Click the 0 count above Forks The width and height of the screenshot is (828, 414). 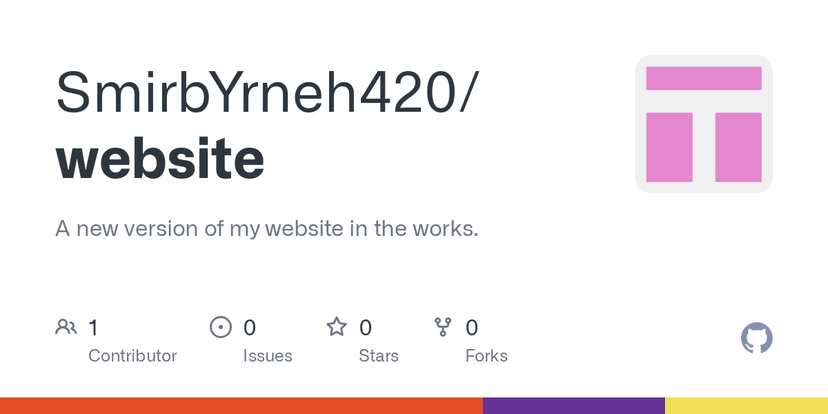click(472, 327)
